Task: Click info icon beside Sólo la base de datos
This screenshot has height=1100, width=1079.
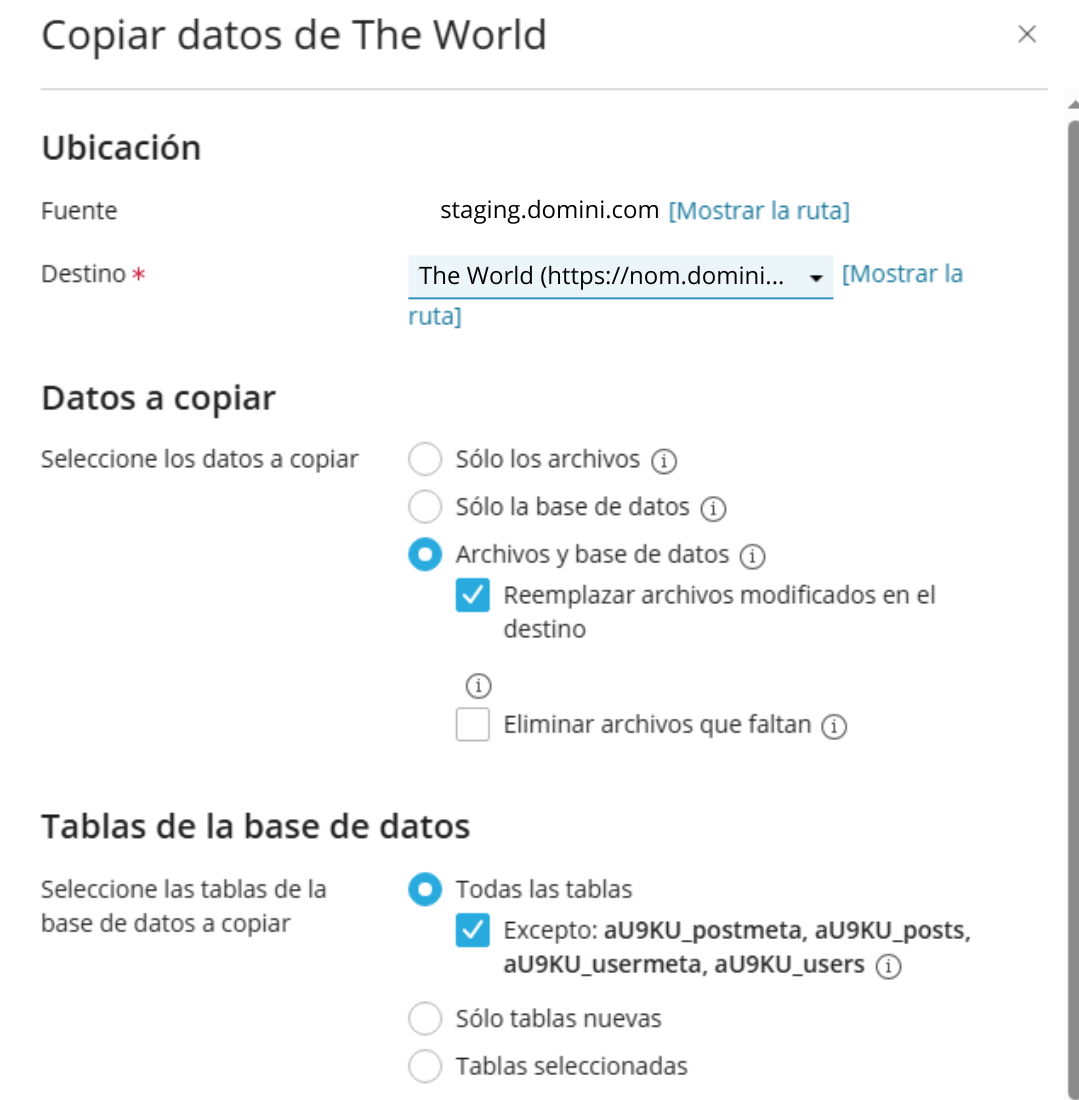Action: (713, 509)
